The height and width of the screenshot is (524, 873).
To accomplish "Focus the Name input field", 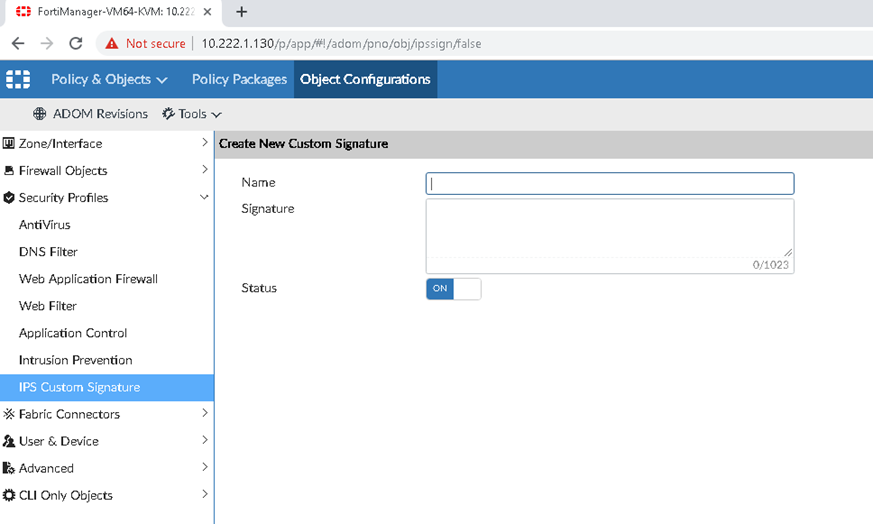I will click(x=609, y=183).
